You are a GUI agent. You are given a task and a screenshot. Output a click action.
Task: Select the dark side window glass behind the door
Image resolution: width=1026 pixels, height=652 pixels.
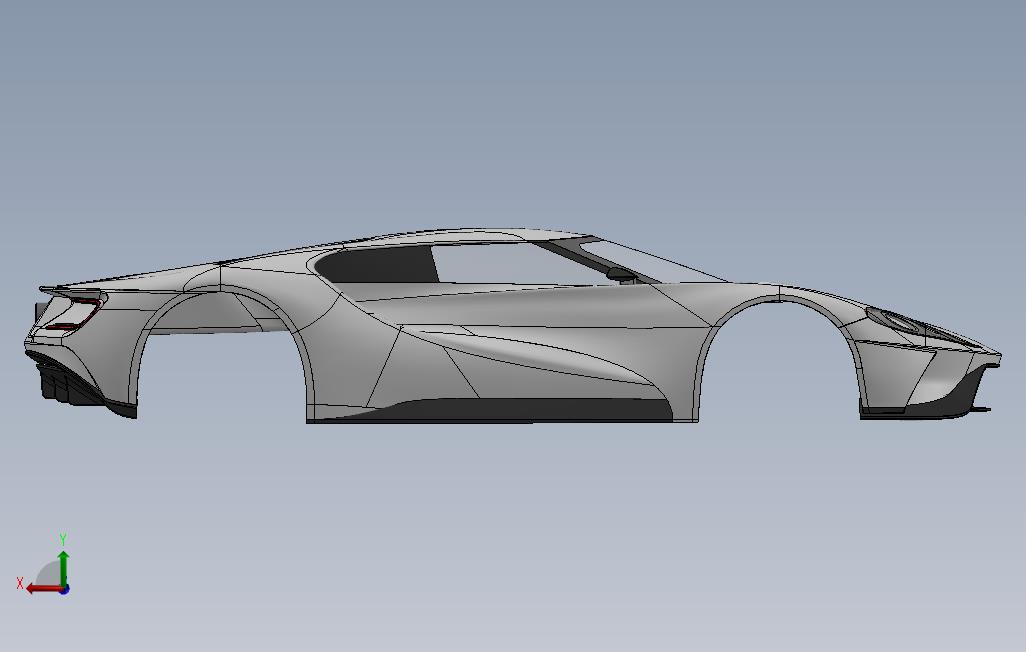point(378,264)
